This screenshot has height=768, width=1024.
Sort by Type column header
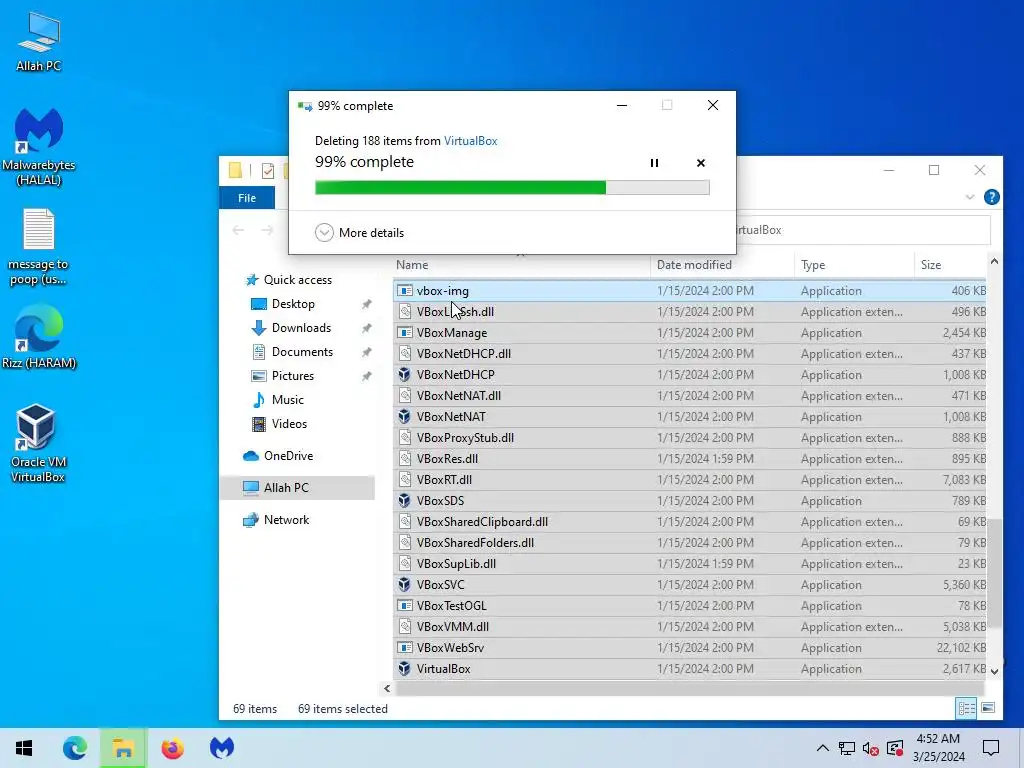pyautogui.click(x=813, y=264)
